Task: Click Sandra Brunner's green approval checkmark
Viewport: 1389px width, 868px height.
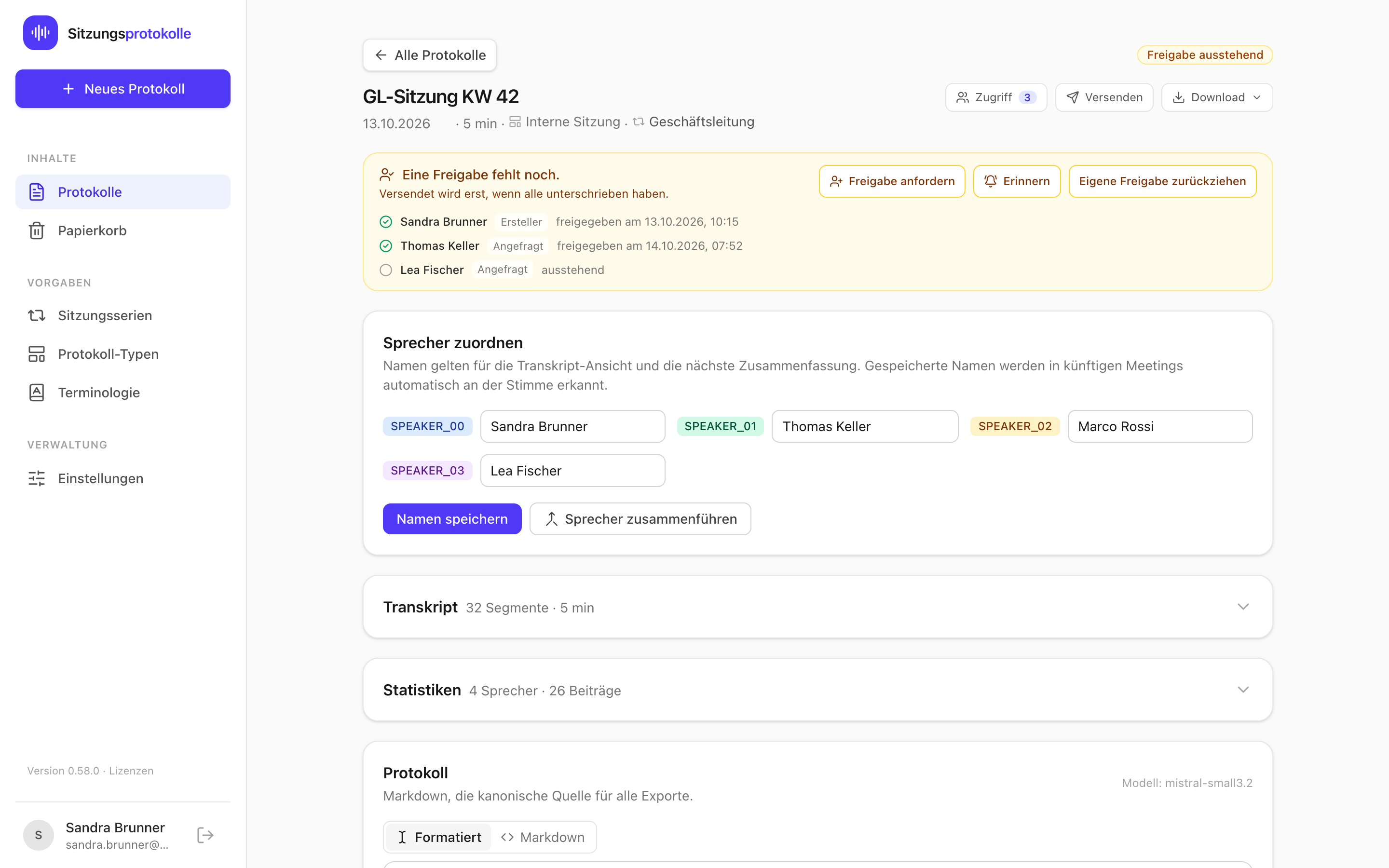Action: (x=386, y=222)
